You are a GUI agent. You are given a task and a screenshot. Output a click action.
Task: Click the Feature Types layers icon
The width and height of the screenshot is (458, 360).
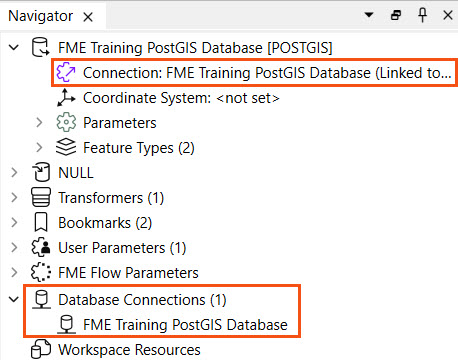coord(66,147)
